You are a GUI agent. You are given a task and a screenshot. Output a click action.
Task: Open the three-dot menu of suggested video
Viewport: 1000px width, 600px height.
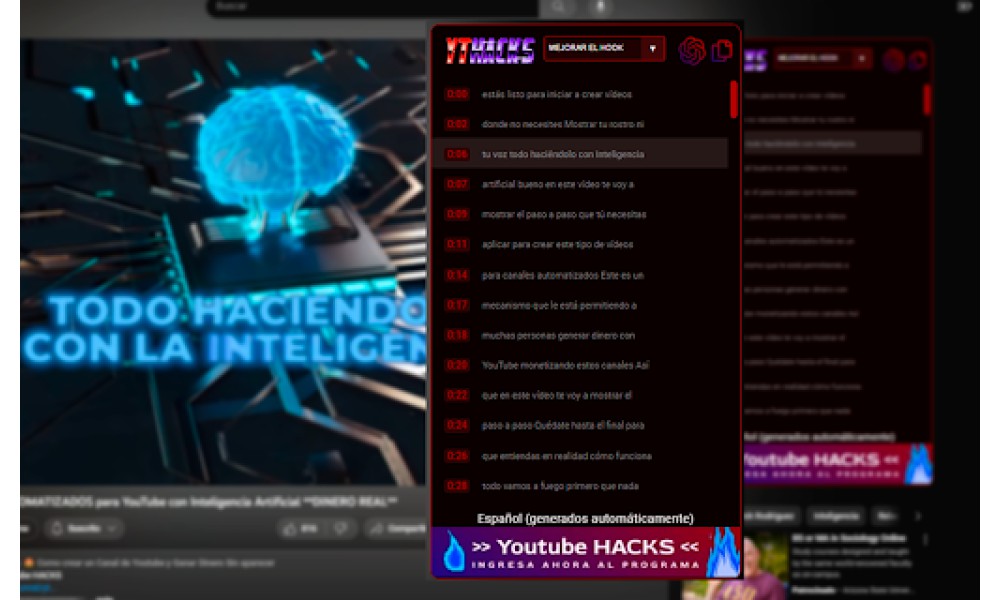pyautogui.click(x=925, y=541)
